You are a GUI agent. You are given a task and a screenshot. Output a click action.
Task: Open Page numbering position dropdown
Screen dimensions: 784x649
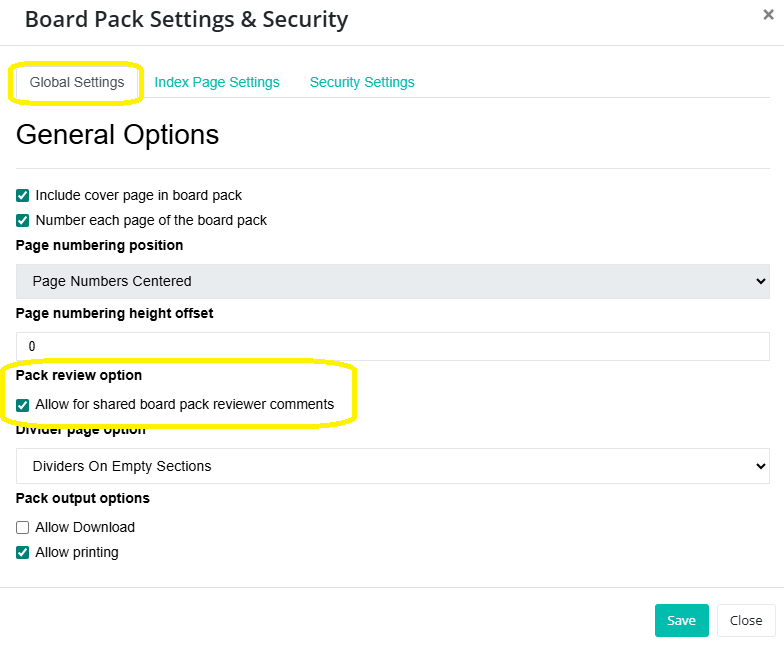392,281
